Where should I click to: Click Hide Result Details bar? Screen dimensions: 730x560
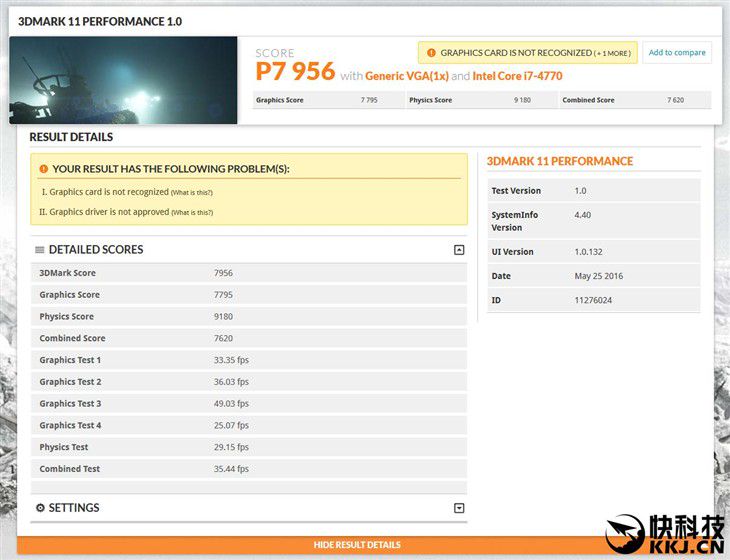(x=357, y=545)
